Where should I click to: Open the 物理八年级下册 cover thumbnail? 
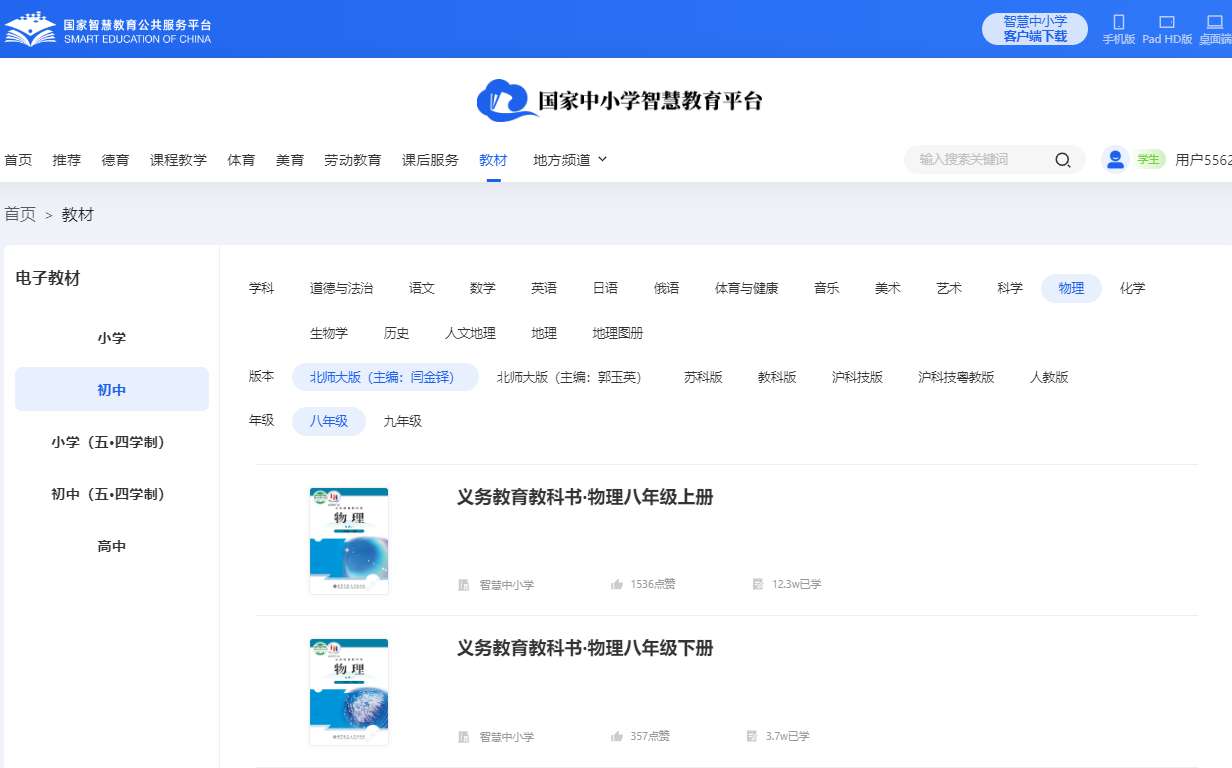pos(349,692)
